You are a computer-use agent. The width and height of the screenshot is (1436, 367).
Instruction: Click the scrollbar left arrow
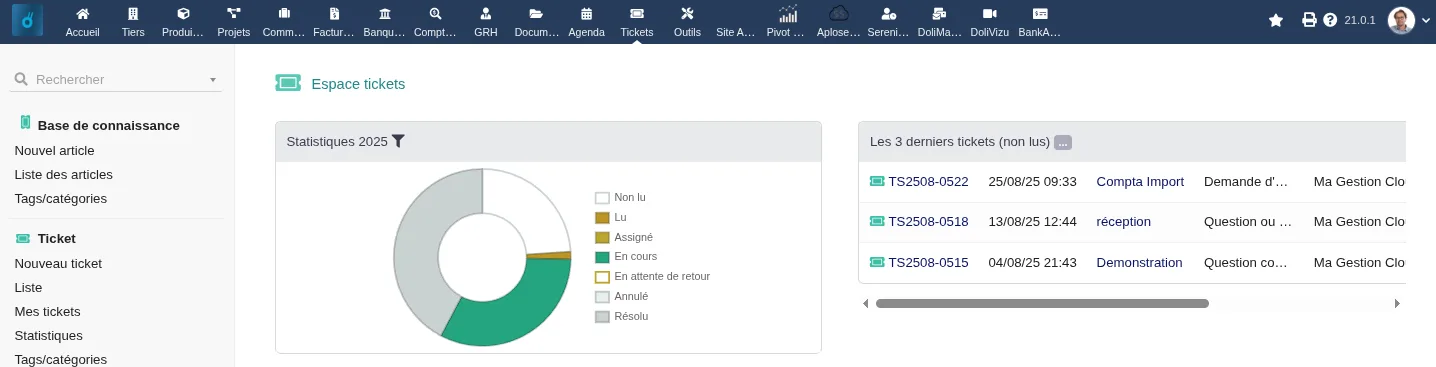click(x=866, y=303)
